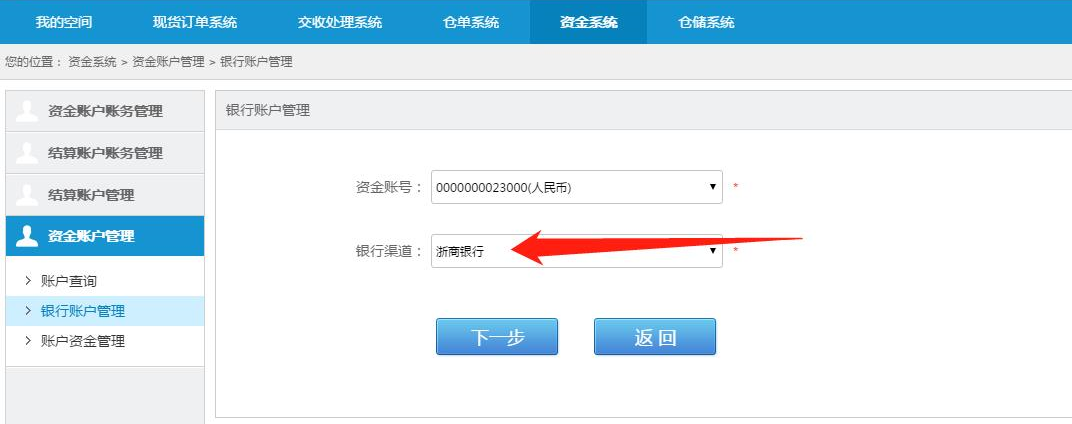The height and width of the screenshot is (424, 1072).
Task: Click user icon beside 资金账户账务管理
Action: (x=27, y=111)
